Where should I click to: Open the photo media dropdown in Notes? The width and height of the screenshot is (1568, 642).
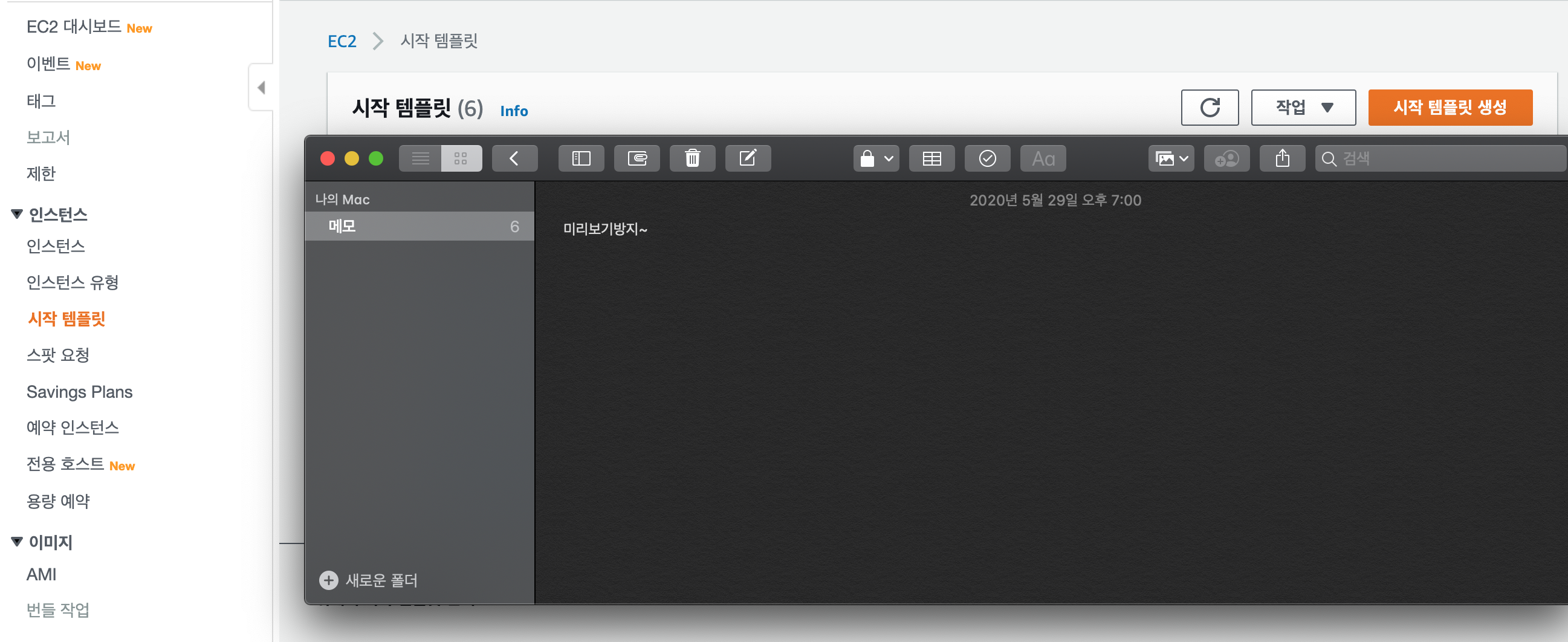[1171, 159]
